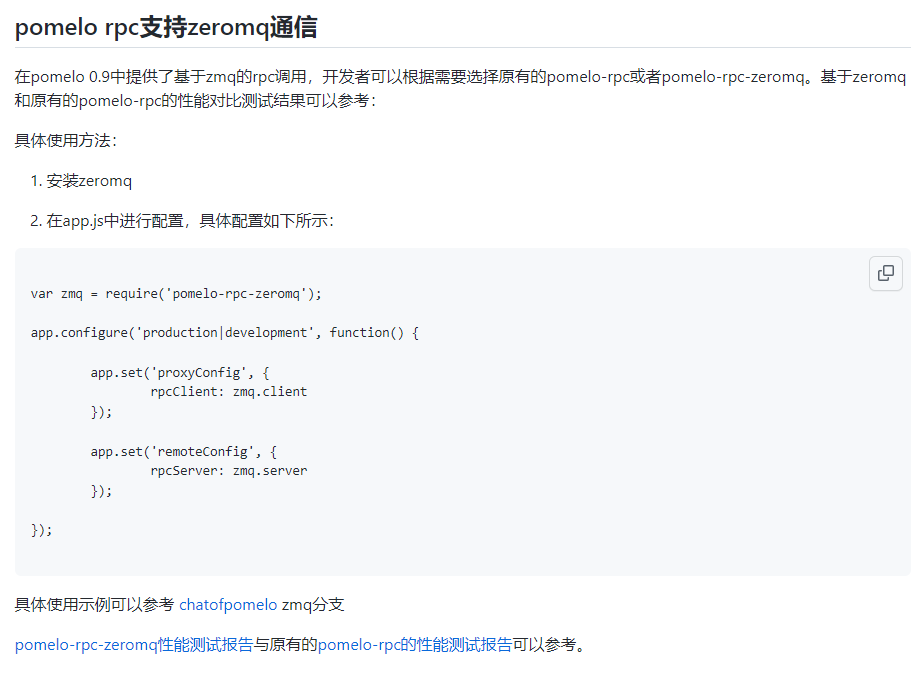Click the app.set 'remoteConfig' code line

click(x=183, y=451)
